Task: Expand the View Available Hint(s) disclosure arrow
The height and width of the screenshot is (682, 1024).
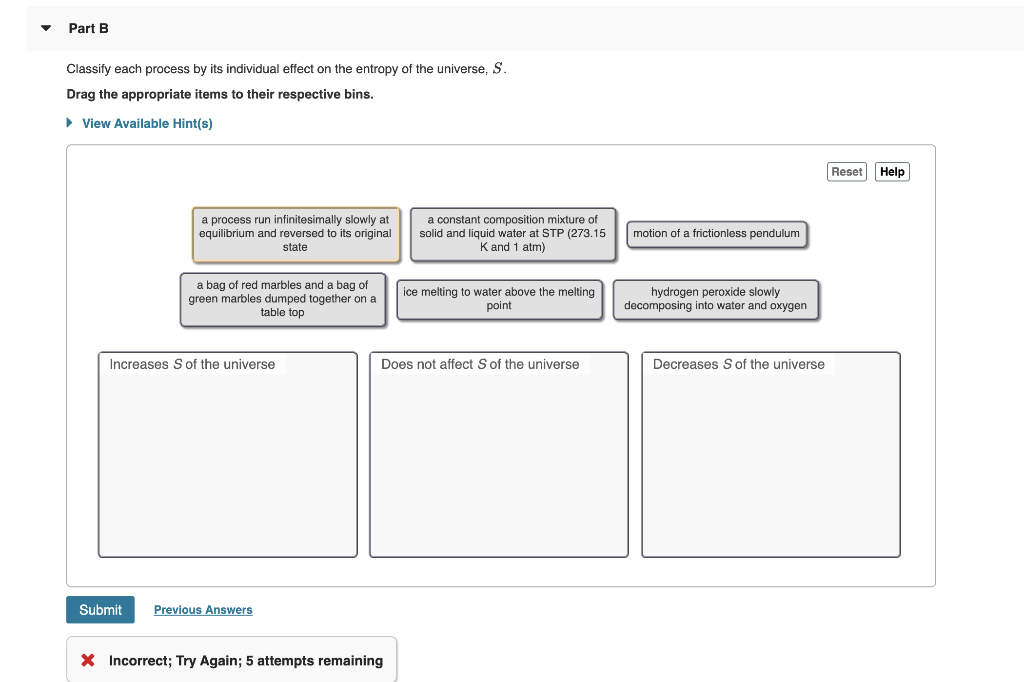Action: 68,122
